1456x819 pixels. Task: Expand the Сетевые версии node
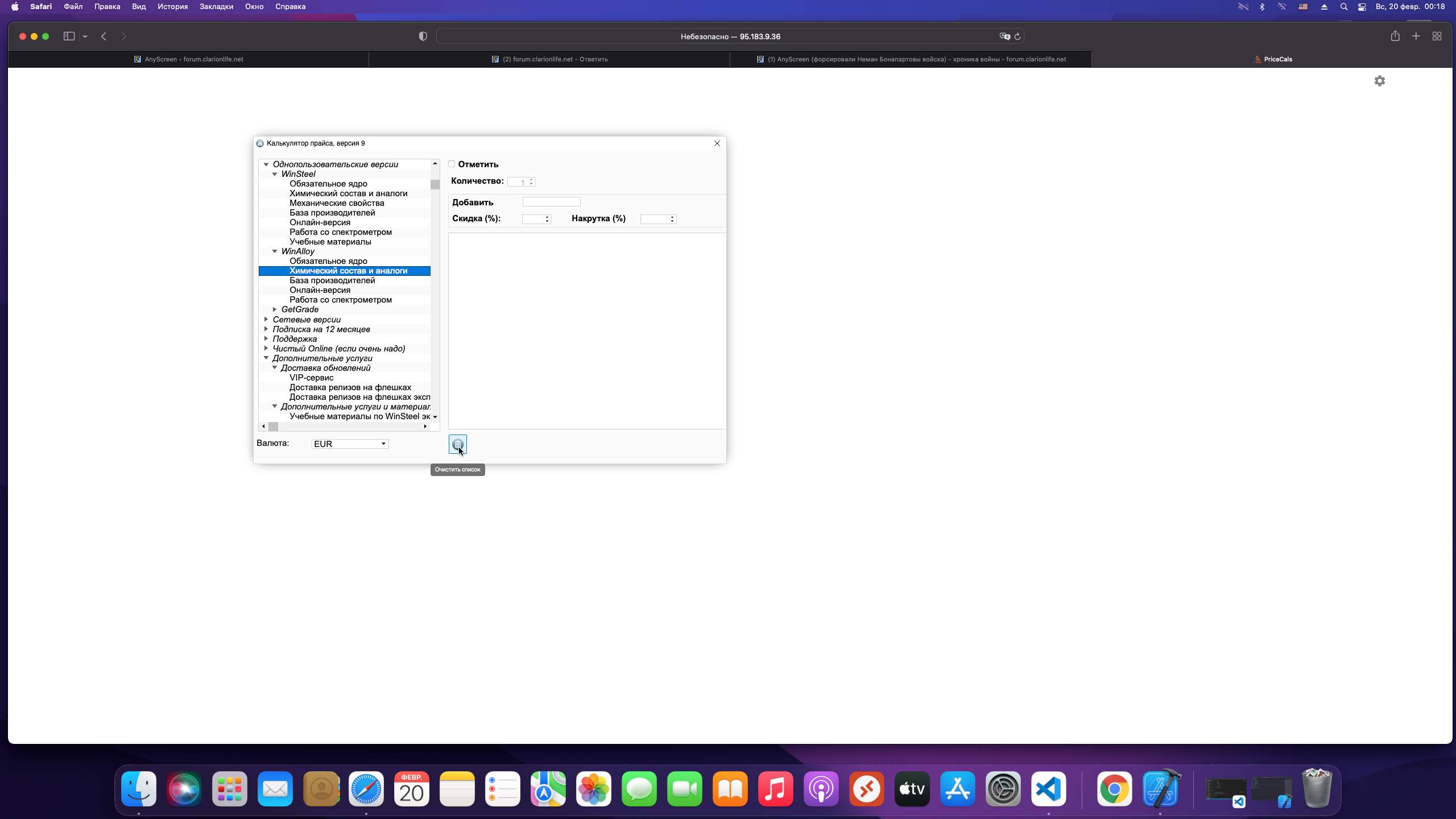point(266,320)
